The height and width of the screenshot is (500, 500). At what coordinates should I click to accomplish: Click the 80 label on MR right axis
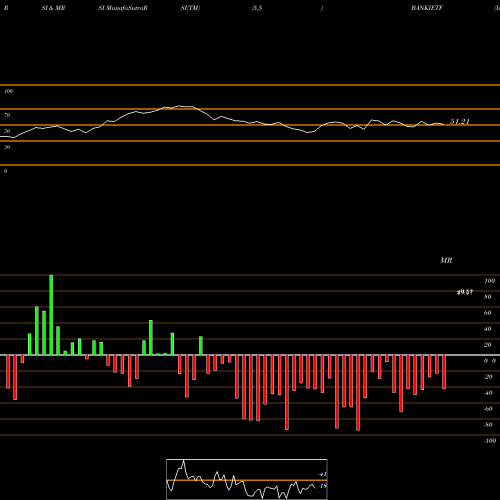[x=488, y=297]
